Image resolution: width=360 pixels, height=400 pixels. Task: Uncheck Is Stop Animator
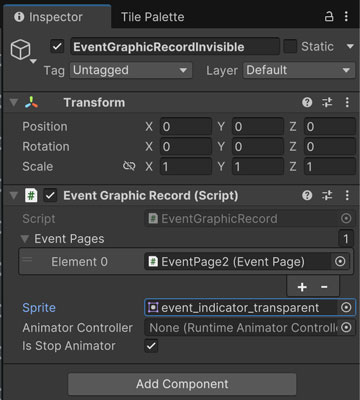pyautogui.click(x=151, y=346)
